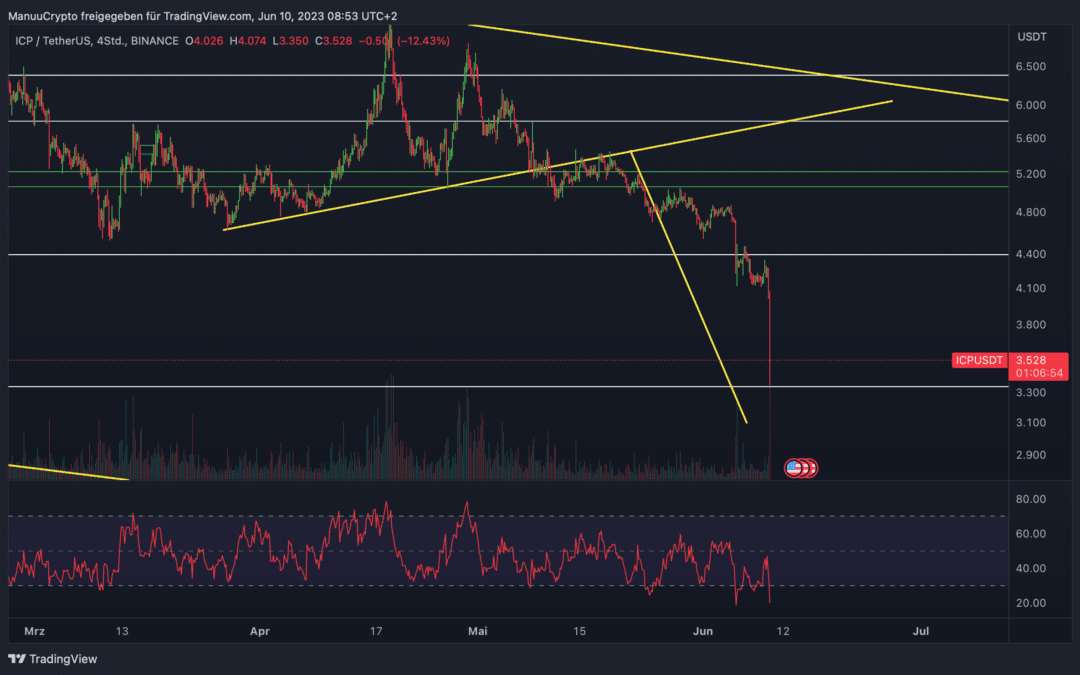Click the RSI 20.00 scale label
This screenshot has height=675, width=1080.
(1030, 603)
